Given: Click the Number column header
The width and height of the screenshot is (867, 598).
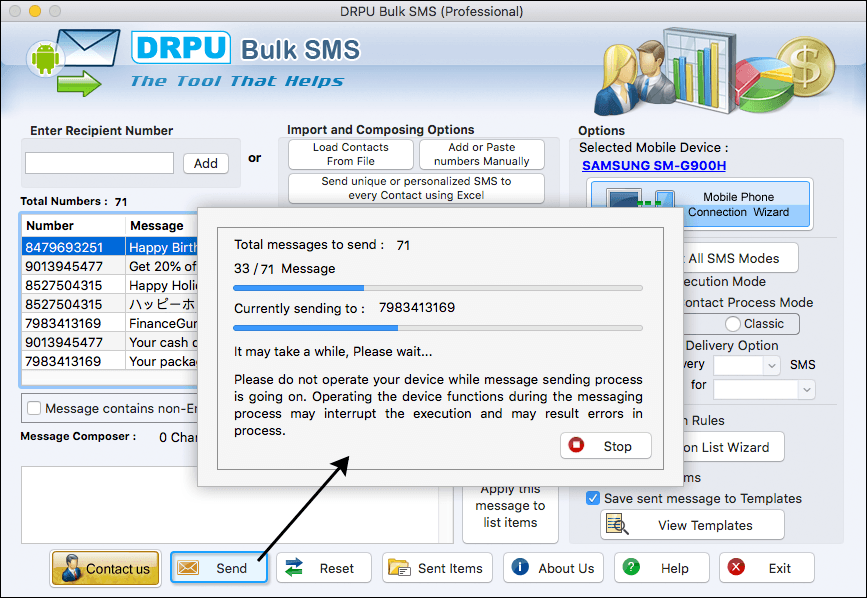Looking at the screenshot, I should coord(74,225).
